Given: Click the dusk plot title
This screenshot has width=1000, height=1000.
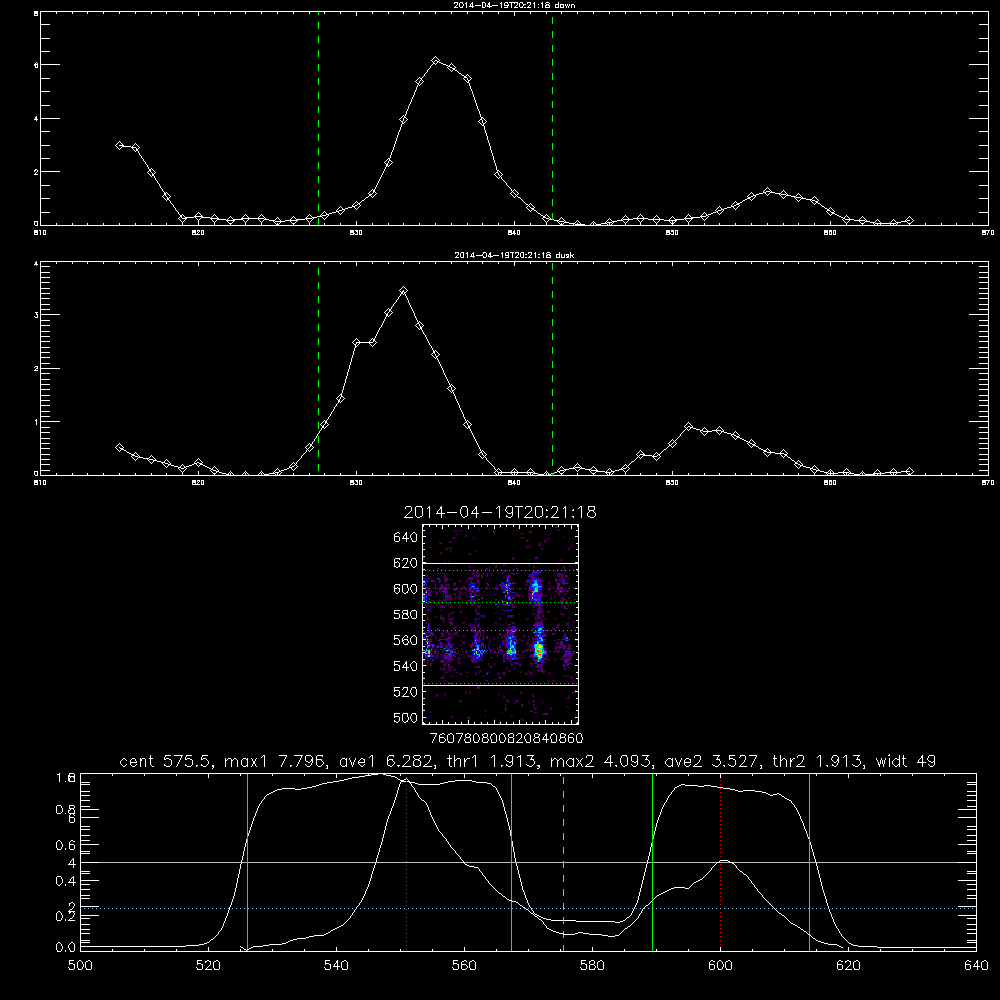Looking at the screenshot, I should (x=514, y=255).
